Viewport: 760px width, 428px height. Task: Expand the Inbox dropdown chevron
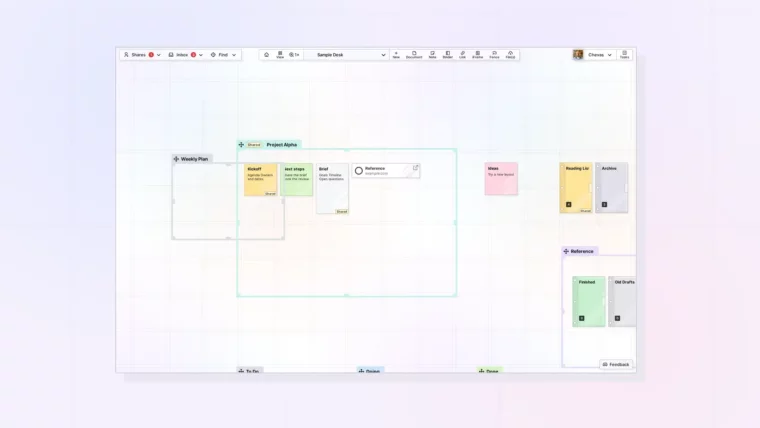pyautogui.click(x=201, y=55)
